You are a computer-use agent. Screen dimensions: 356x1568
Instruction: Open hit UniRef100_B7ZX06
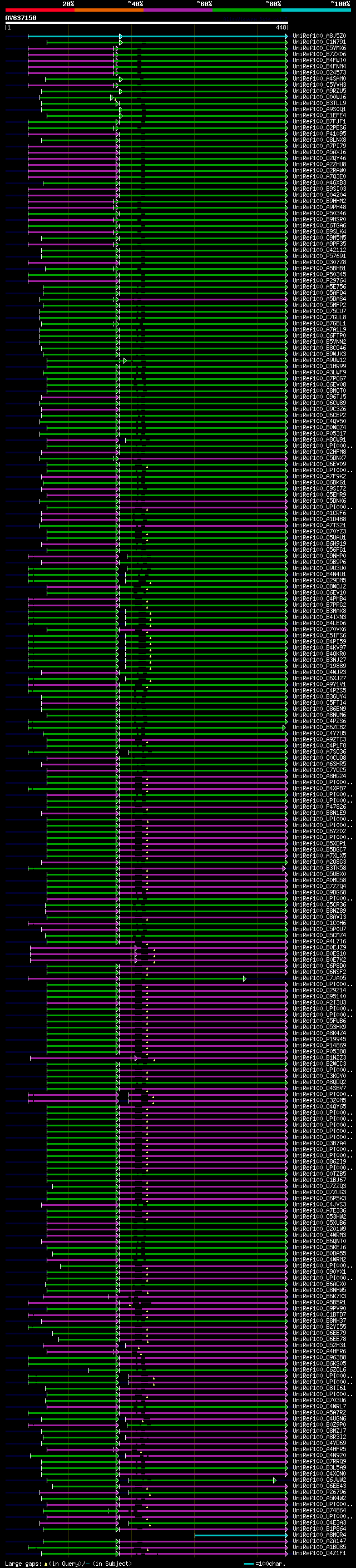319,54
